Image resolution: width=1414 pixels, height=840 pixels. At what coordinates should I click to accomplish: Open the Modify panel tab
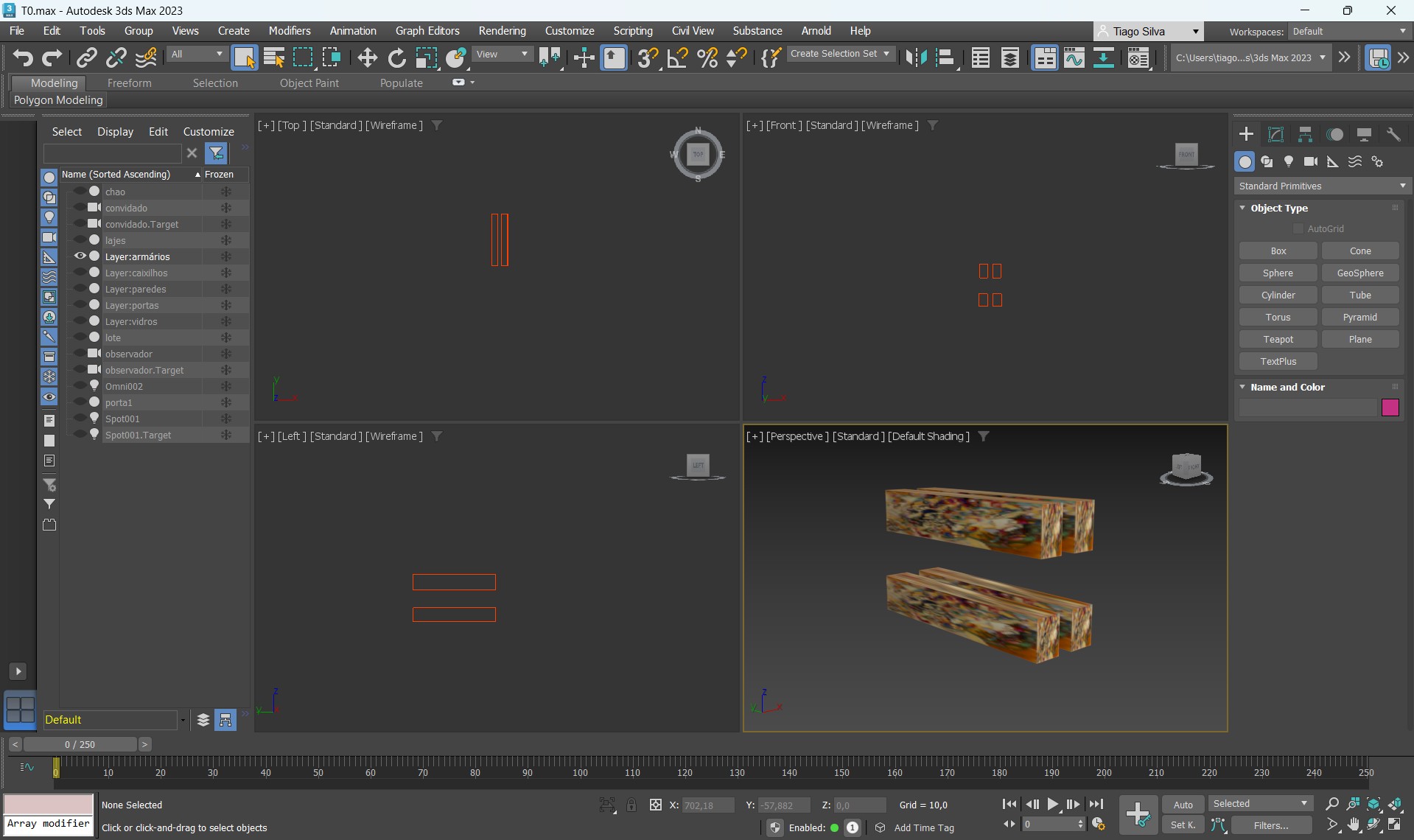coord(1275,134)
